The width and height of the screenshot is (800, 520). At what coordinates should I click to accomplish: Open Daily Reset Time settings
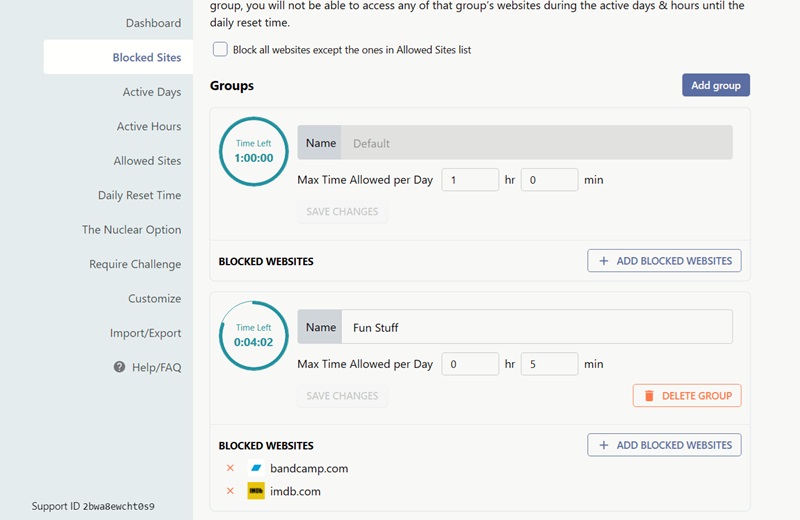(x=139, y=195)
